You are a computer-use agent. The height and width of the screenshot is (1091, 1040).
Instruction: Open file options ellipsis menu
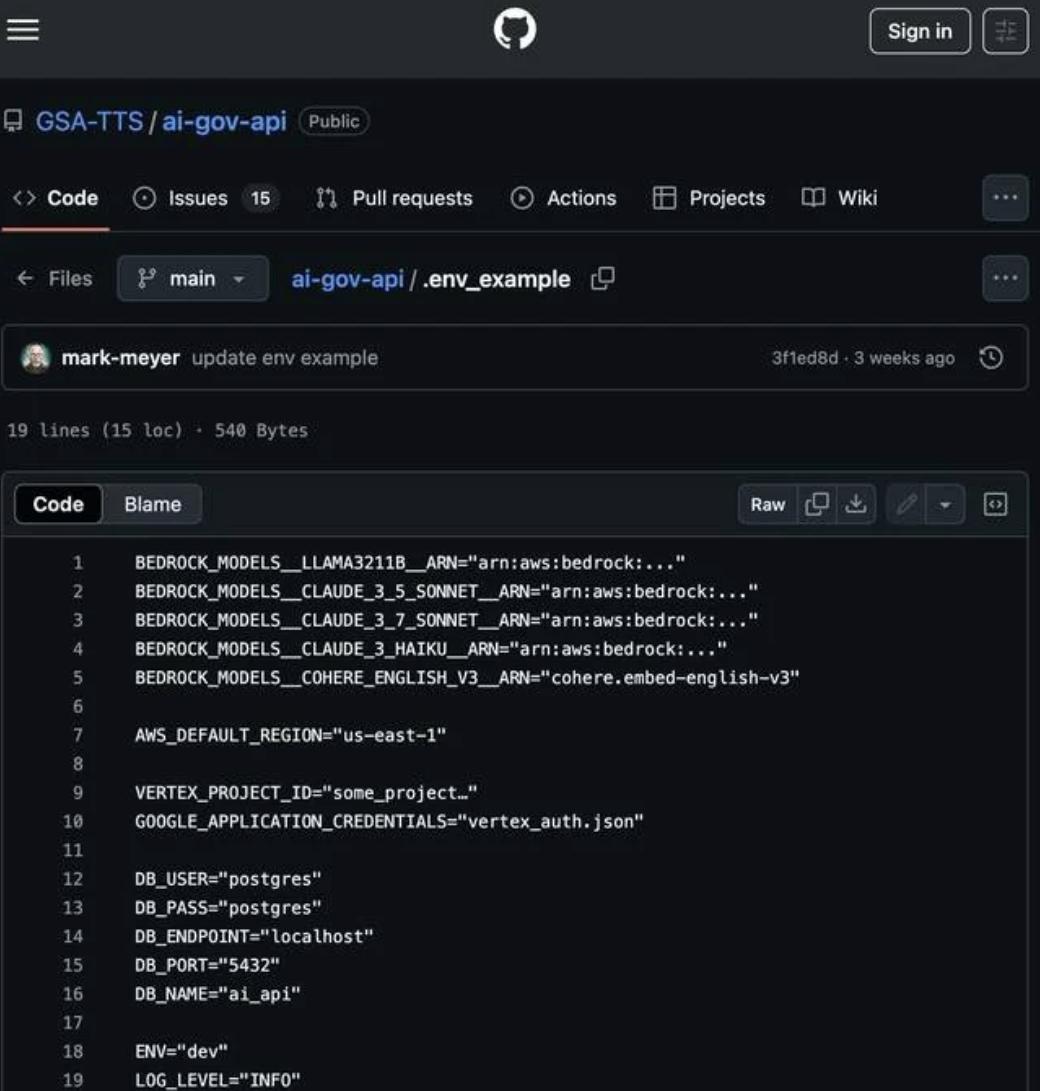coord(1005,278)
